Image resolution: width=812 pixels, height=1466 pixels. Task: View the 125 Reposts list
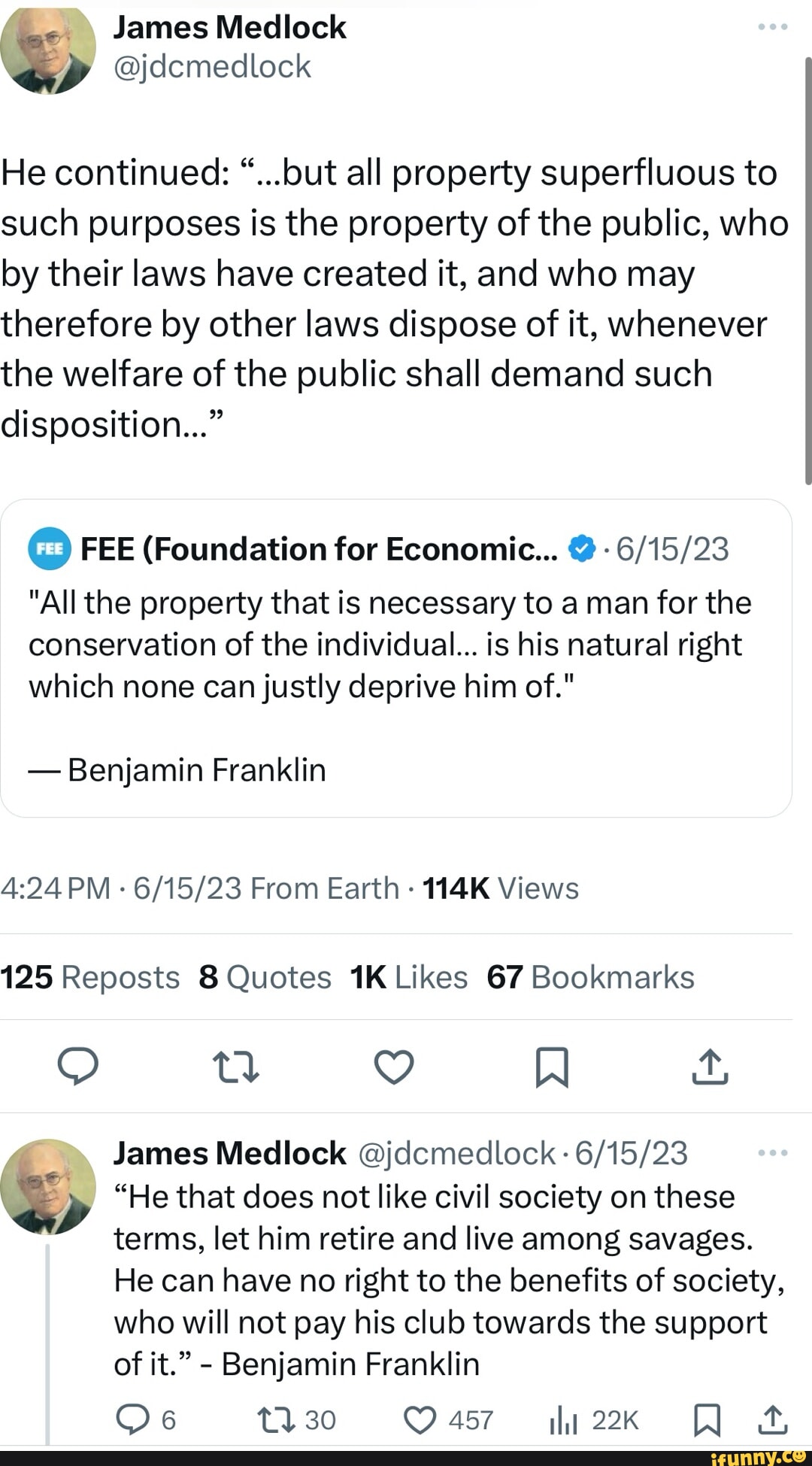coord(89,977)
